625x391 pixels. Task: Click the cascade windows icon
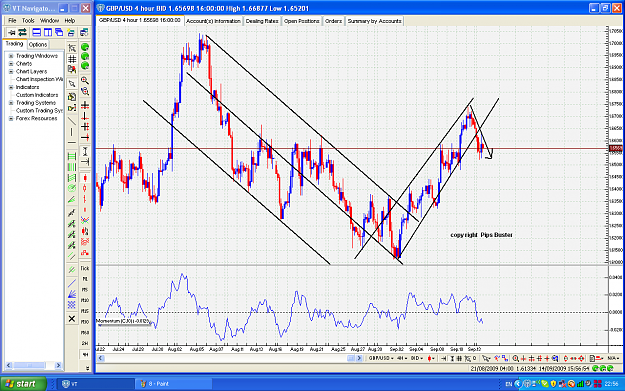click(59, 32)
